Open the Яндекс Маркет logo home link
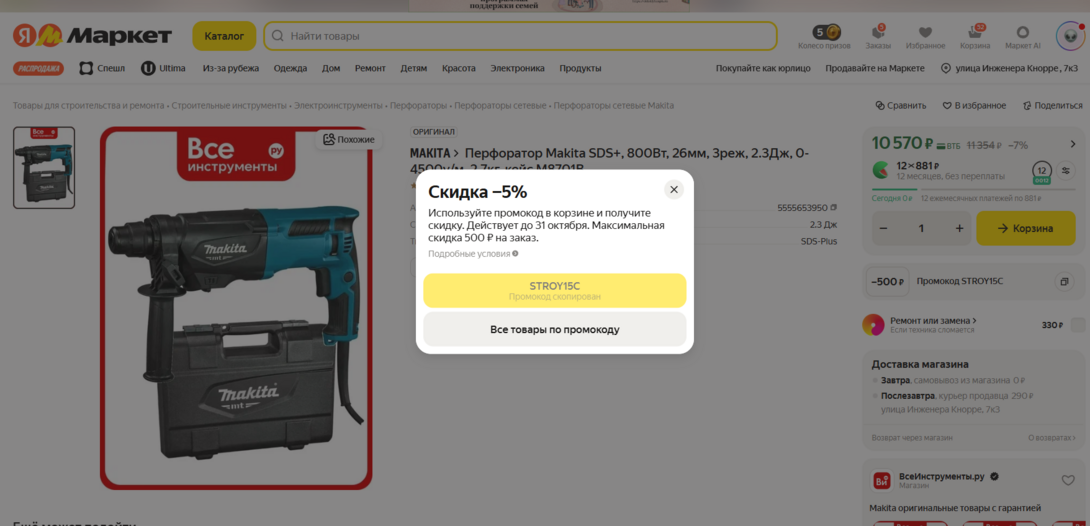The height and width of the screenshot is (526, 1090). click(x=92, y=36)
